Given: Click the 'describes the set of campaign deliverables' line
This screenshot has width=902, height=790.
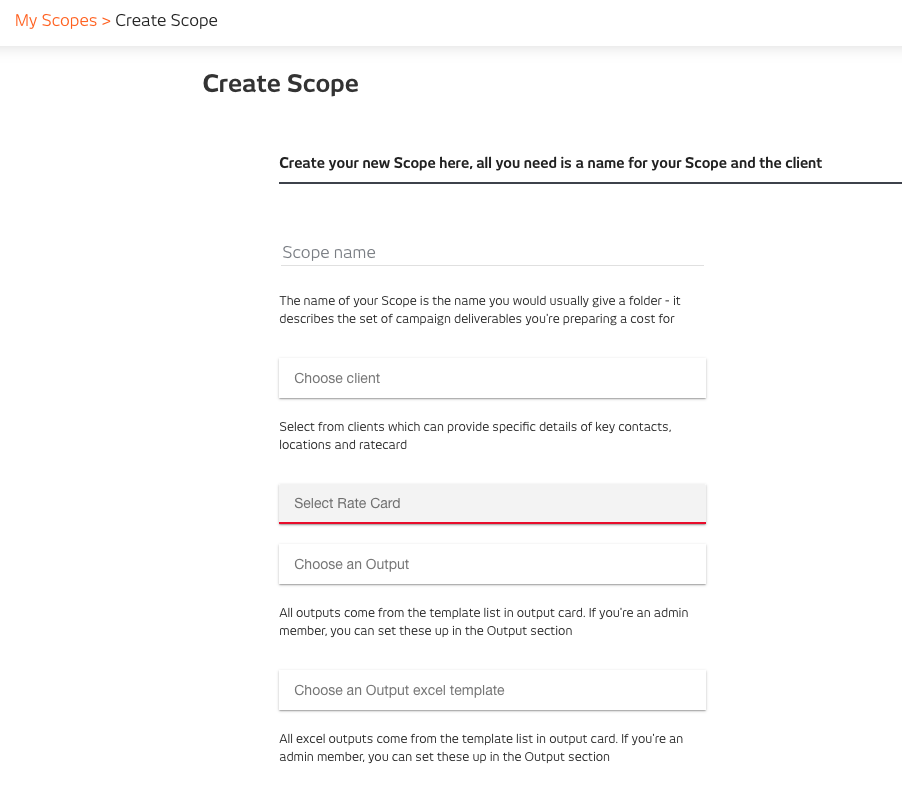Looking at the screenshot, I should pos(477,319).
